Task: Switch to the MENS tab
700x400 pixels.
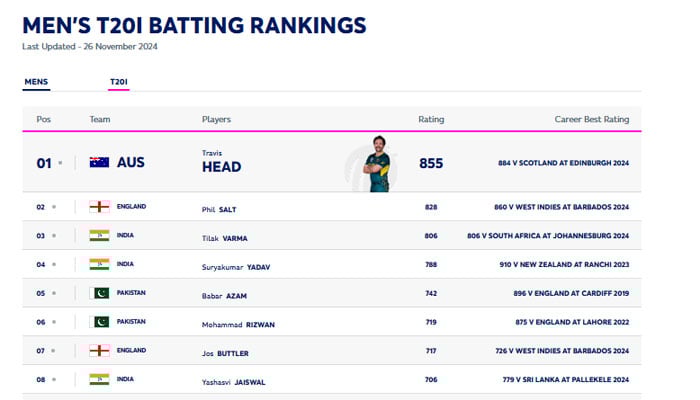Action: tap(36, 82)
